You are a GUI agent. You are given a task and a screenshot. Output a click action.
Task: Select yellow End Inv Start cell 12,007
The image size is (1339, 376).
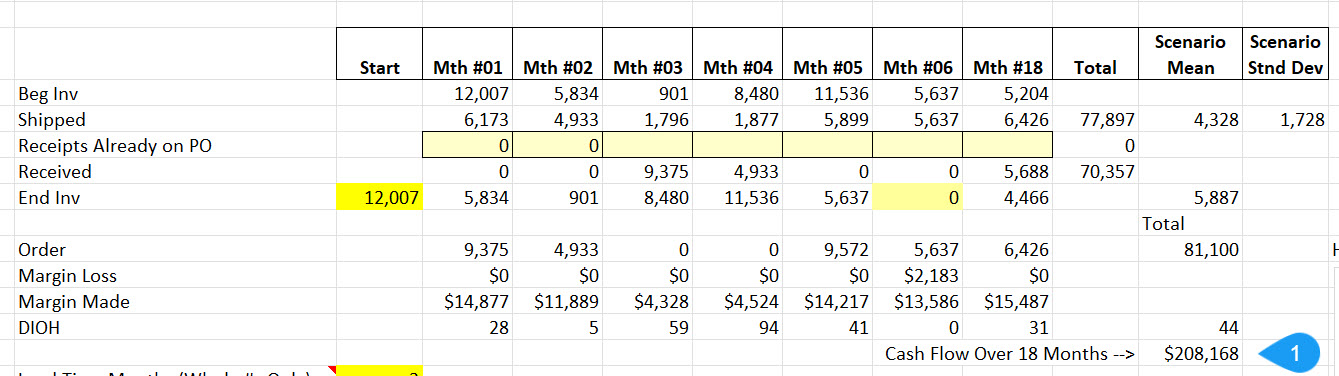coord(379,198)
